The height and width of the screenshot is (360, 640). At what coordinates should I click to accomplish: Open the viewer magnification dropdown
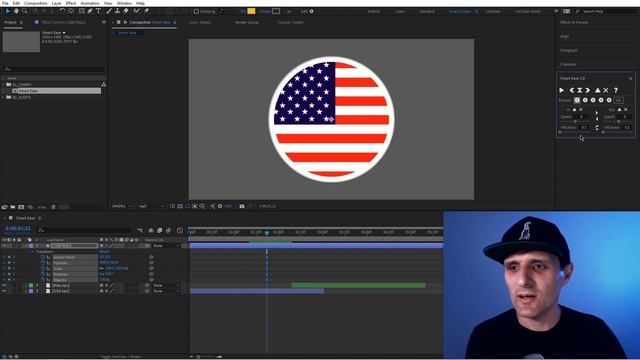tap(122, 207)
